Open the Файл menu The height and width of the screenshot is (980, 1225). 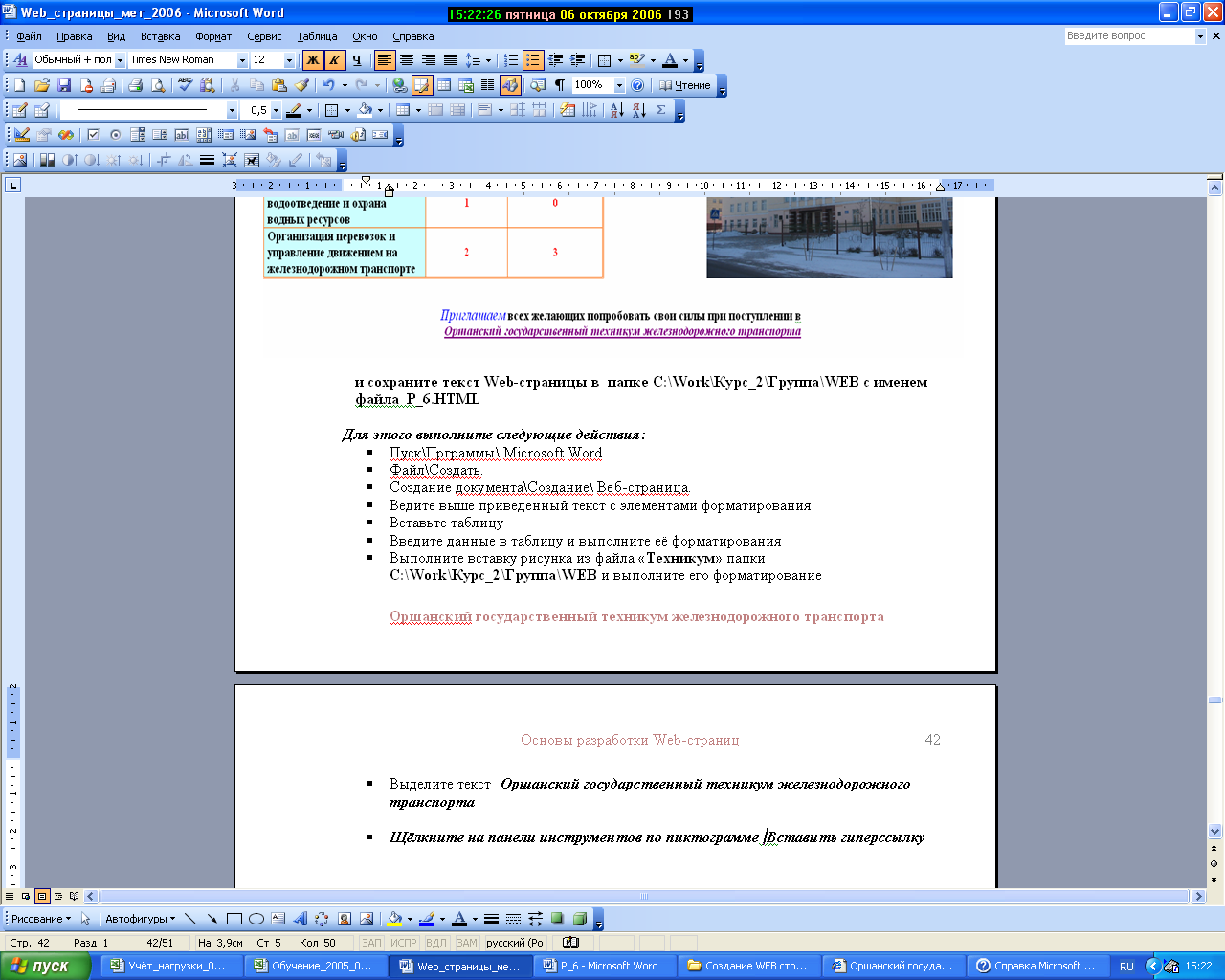click(29, 36)
